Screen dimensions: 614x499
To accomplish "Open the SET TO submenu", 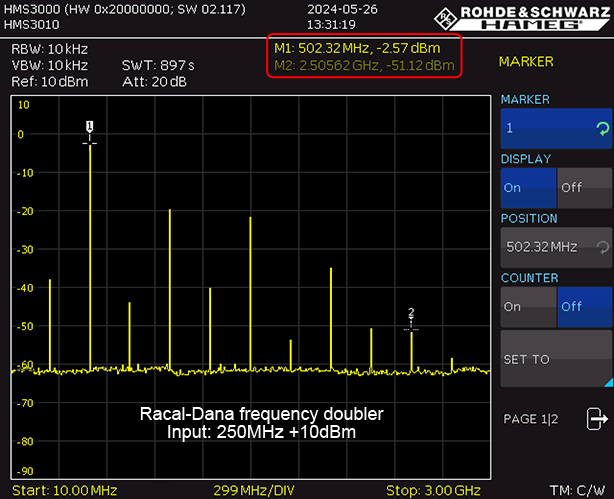I will 556,359.
